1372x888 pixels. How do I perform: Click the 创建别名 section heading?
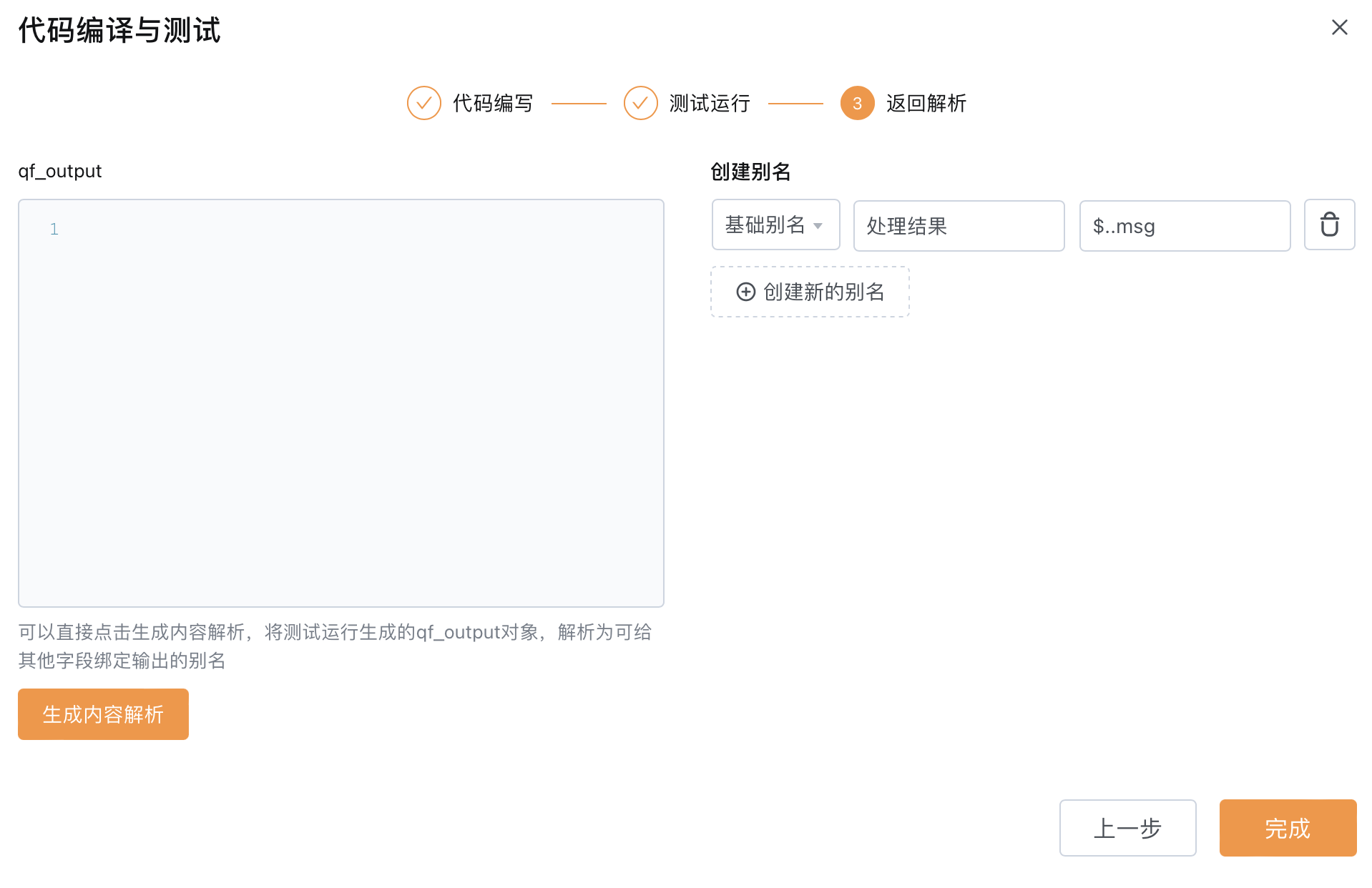tap(750, 172)
